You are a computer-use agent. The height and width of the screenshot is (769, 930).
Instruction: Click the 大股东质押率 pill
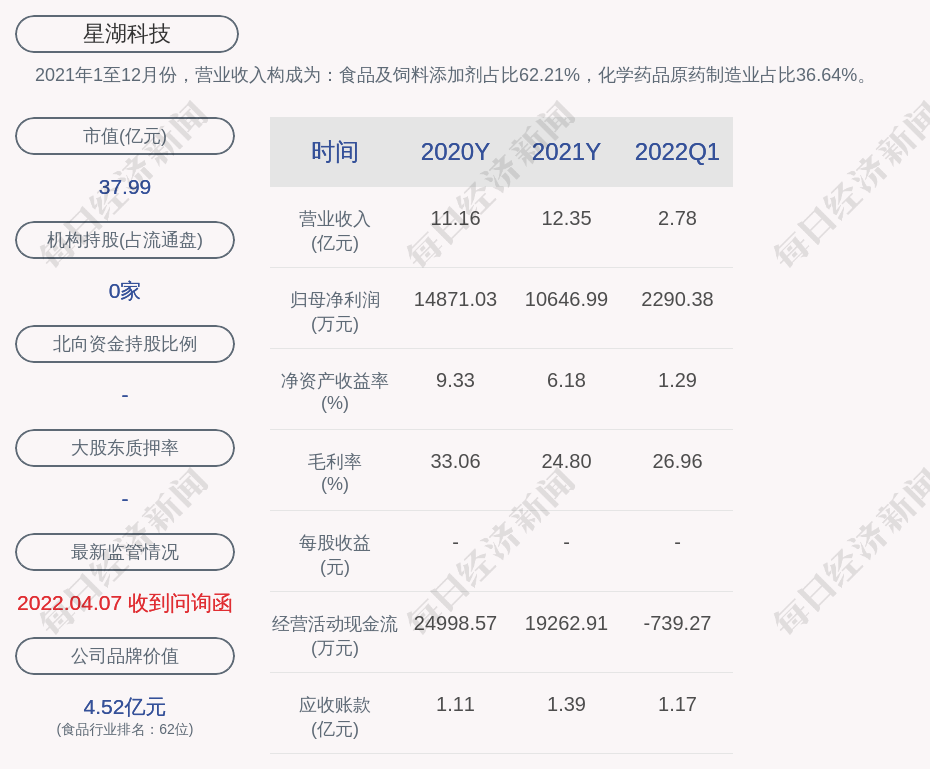point(125,448)
